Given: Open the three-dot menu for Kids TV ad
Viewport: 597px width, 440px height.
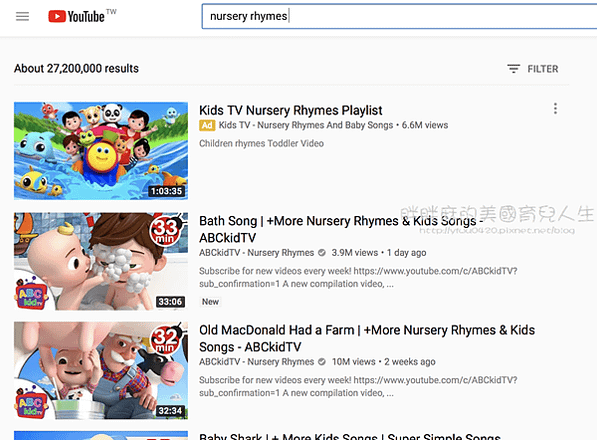Looking at the screenshot, I should click(x=555, y=108).
